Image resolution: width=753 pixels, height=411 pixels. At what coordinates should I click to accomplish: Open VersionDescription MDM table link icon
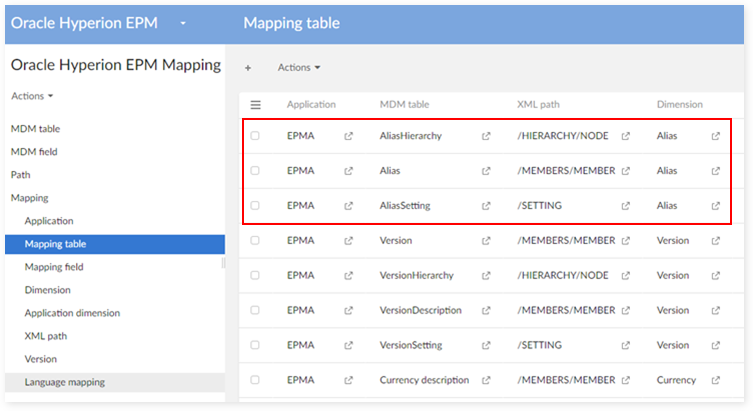[x=486, y=310]
